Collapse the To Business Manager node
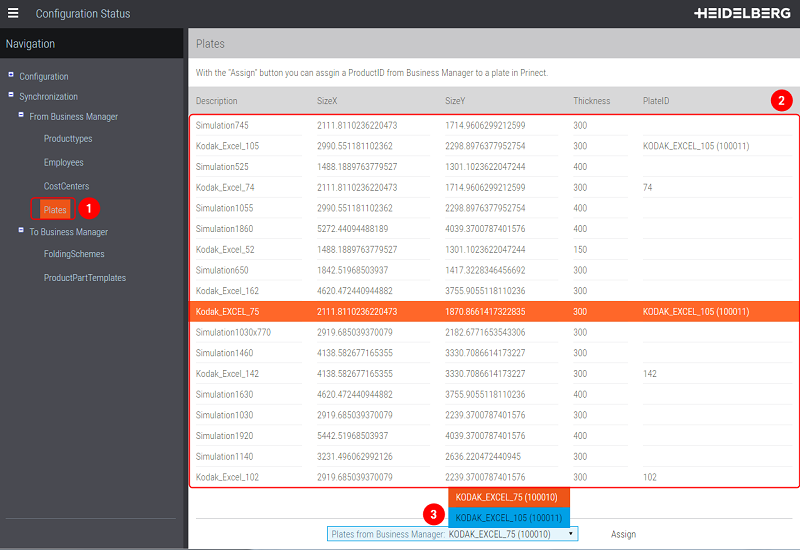The width and height of the screenshot is (800, 550). pos(21,231)
